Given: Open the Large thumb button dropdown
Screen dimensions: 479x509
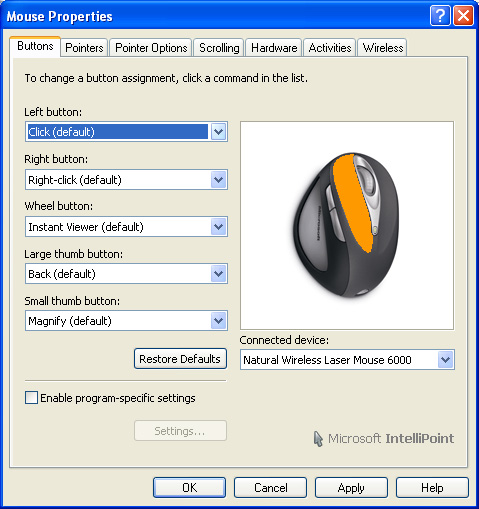Looking at the screenshot, I should tap(126, 274).
